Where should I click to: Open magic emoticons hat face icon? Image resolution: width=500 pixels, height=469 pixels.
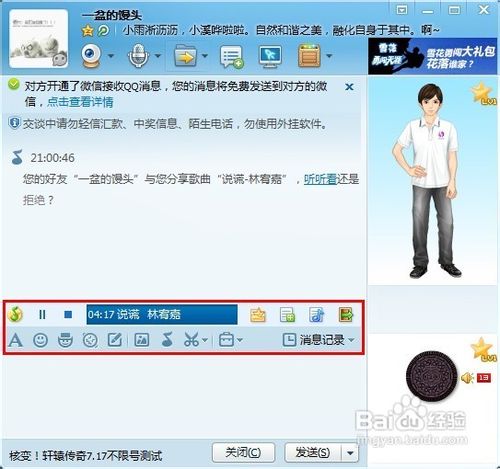[65, 340]
